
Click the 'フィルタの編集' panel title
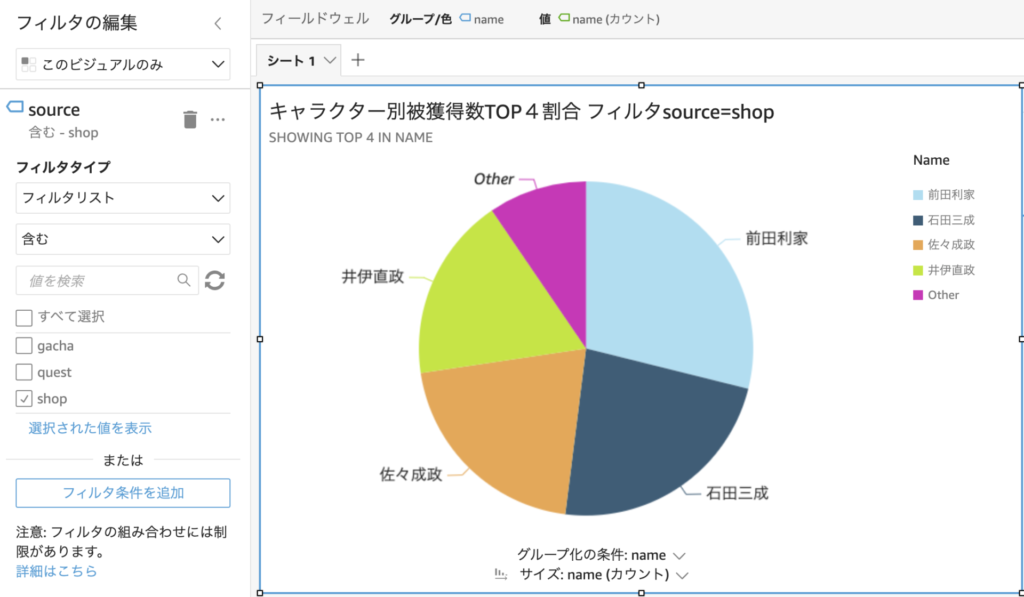76,23
